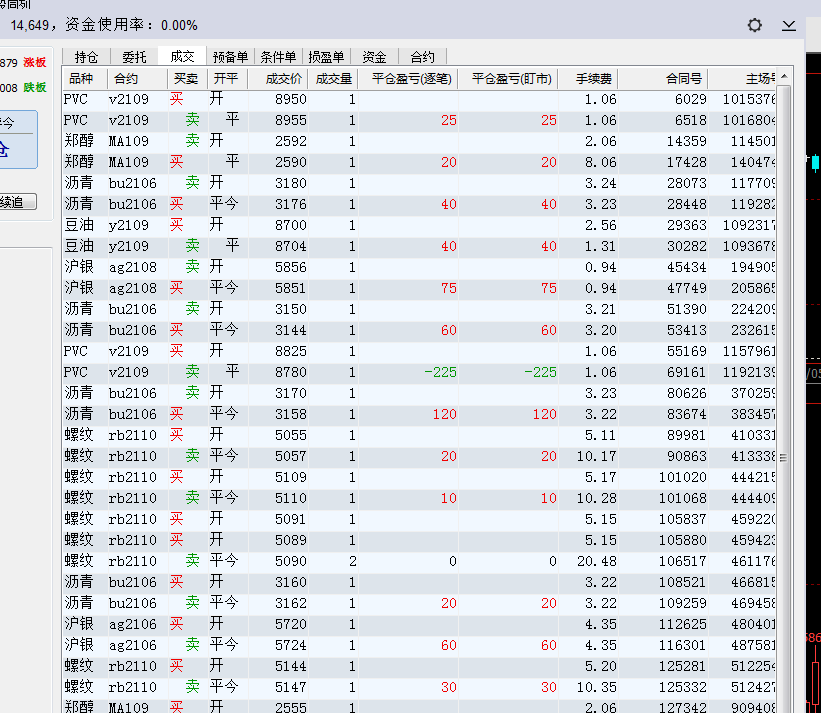Click fee value 20.48

(596, 561)
